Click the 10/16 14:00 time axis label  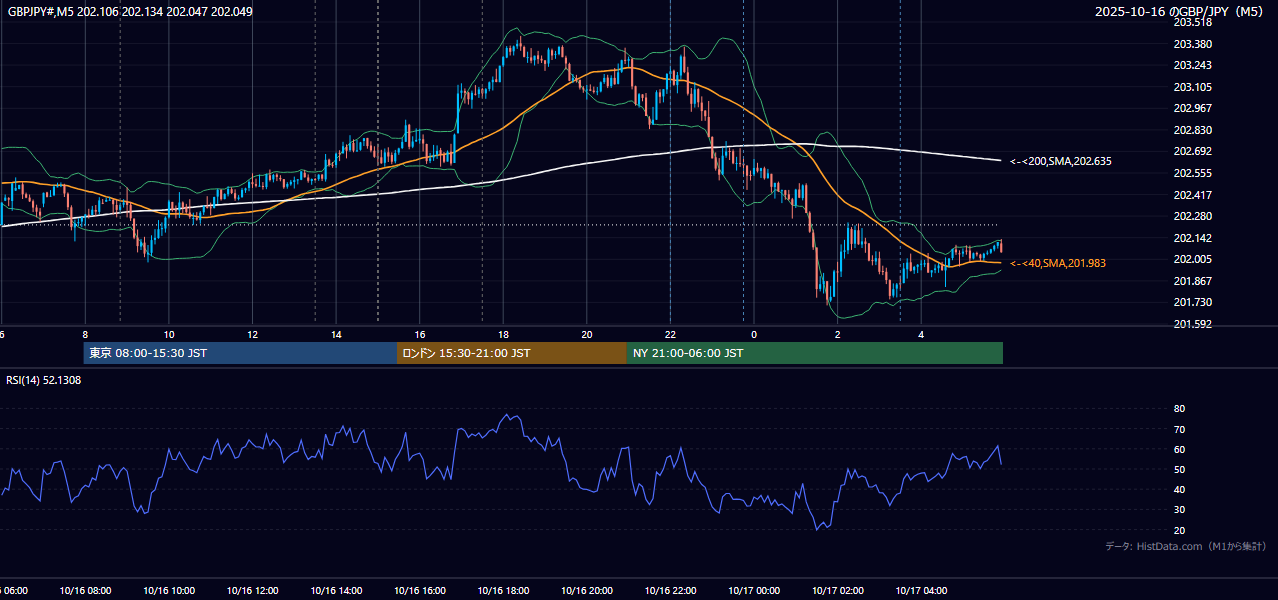pos(336,591)
